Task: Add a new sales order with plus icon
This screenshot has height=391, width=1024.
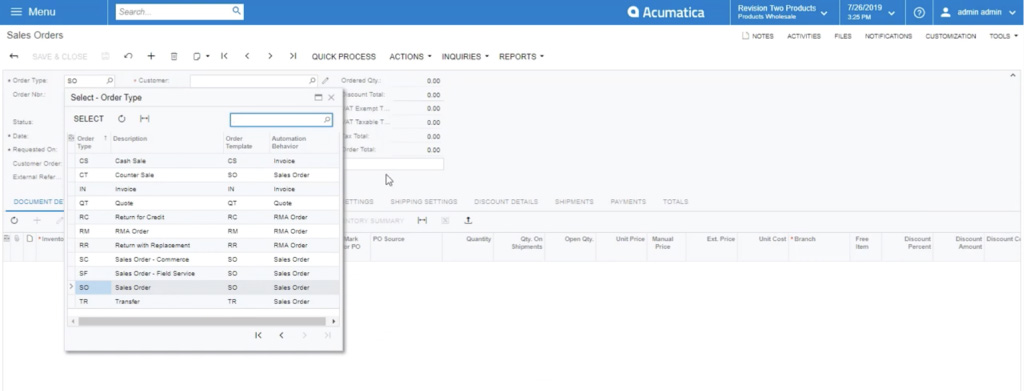Action: 151,57
